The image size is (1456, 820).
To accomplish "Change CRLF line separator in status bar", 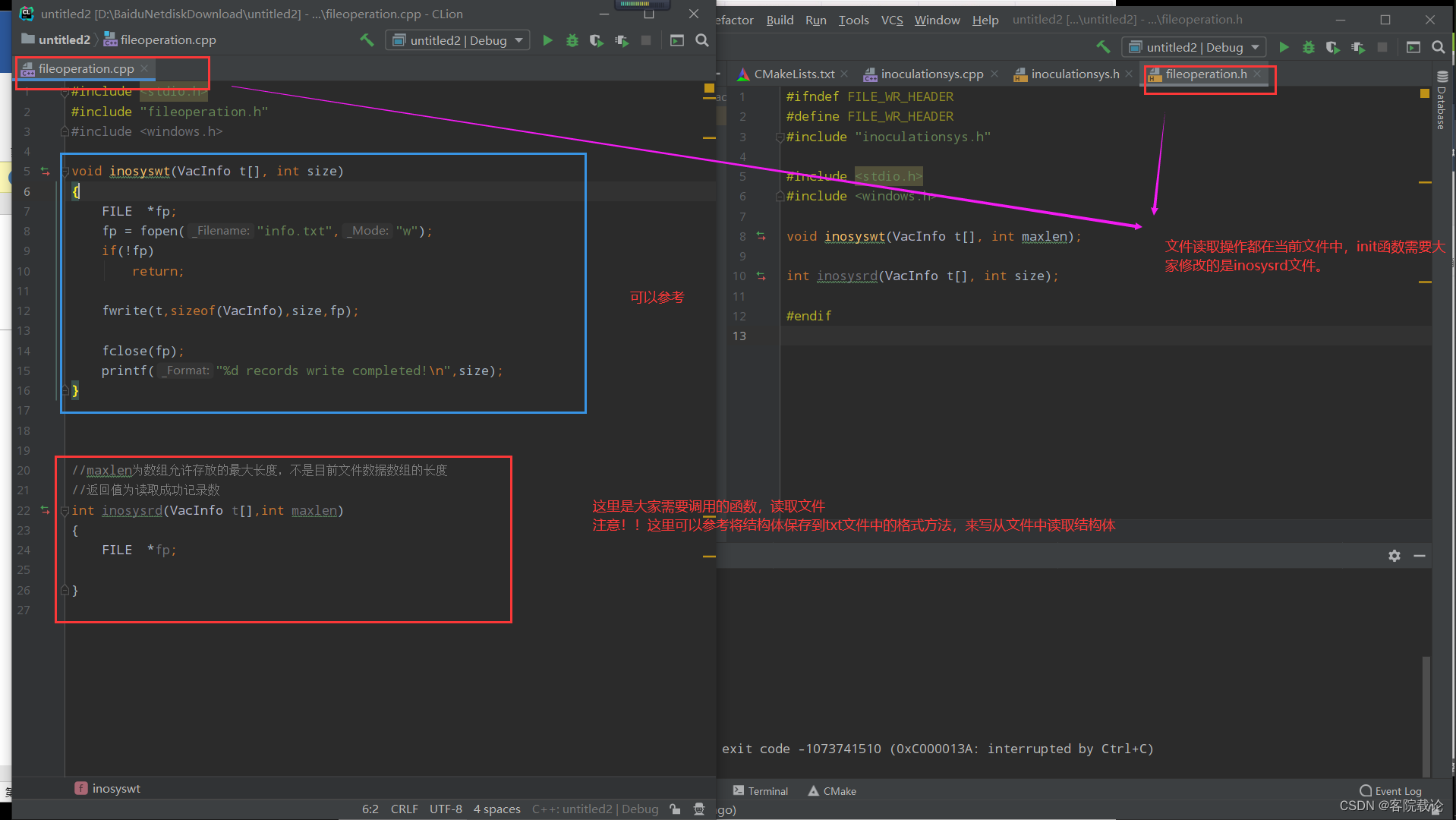I will 405,809.
